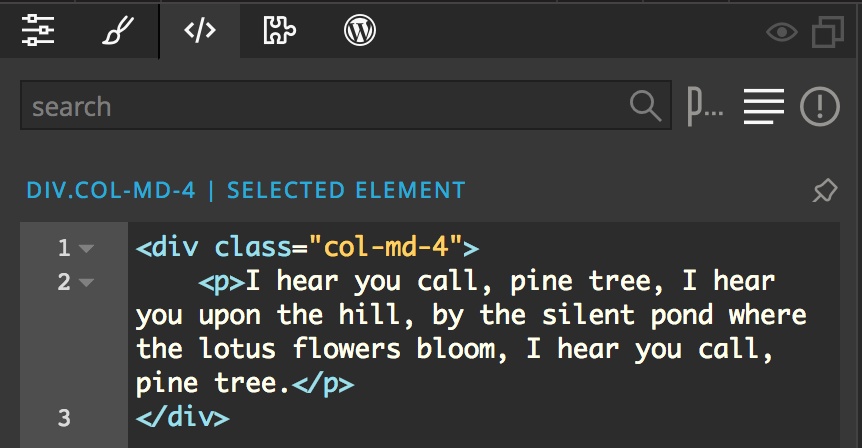Toggle the text wrap lines icon

(x=764, y=106)
